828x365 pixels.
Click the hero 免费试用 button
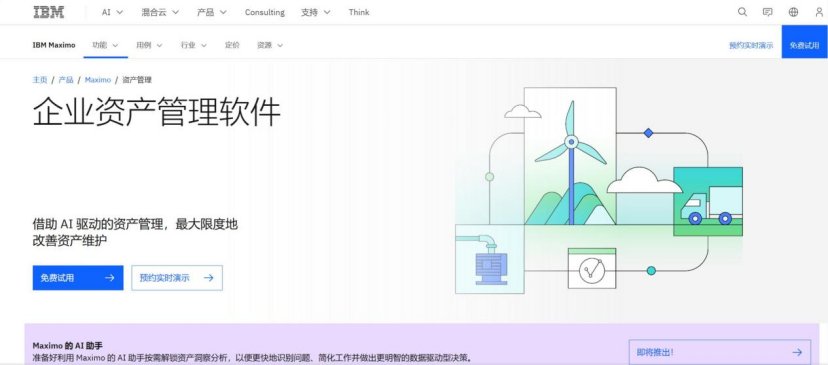(78, 278)
